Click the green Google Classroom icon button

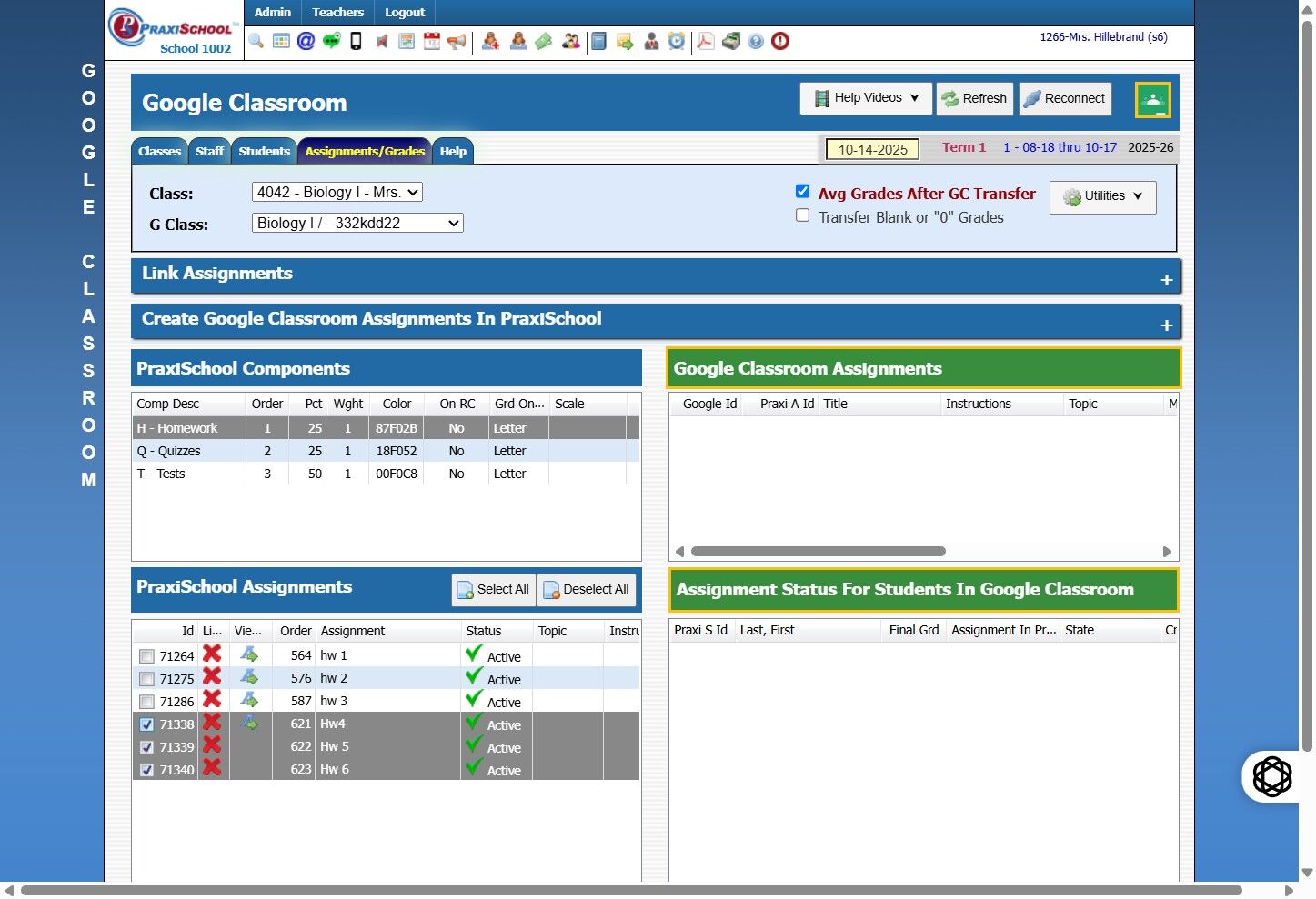click(x=1152, y=100)
